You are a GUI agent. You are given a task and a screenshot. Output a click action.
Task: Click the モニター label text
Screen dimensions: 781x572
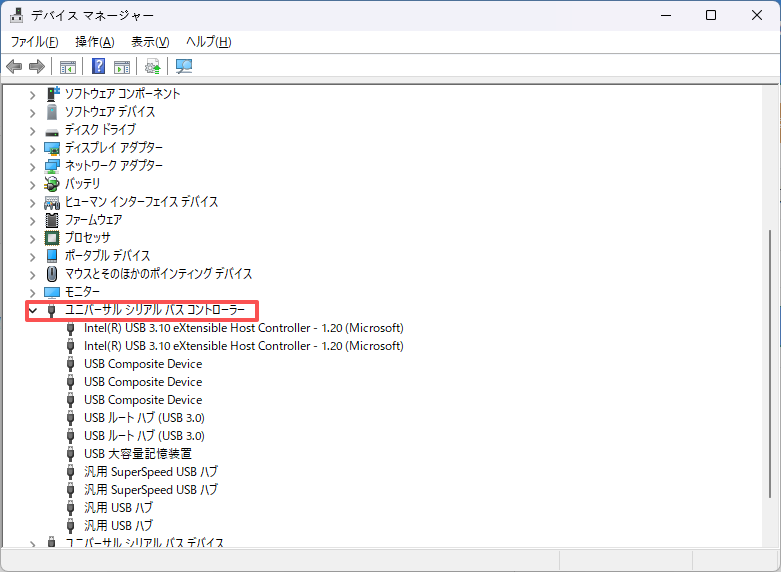point(82,291)
